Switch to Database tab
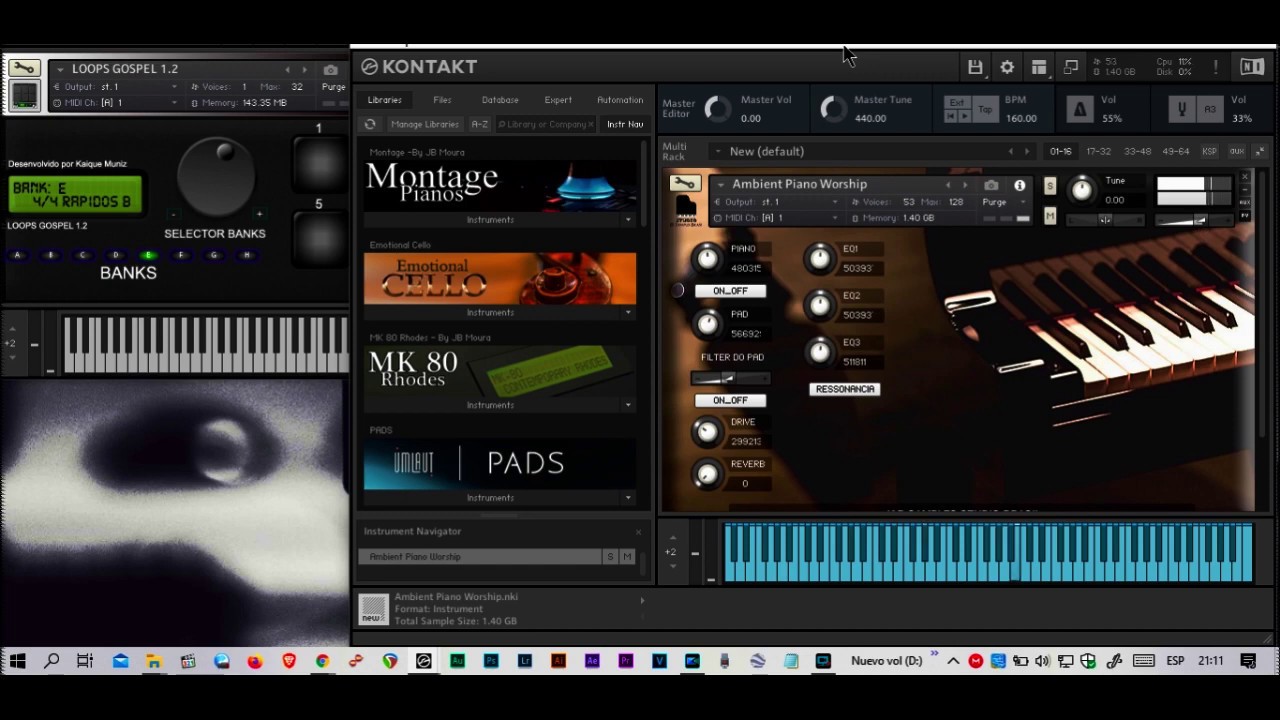 [x=500, y=100]
